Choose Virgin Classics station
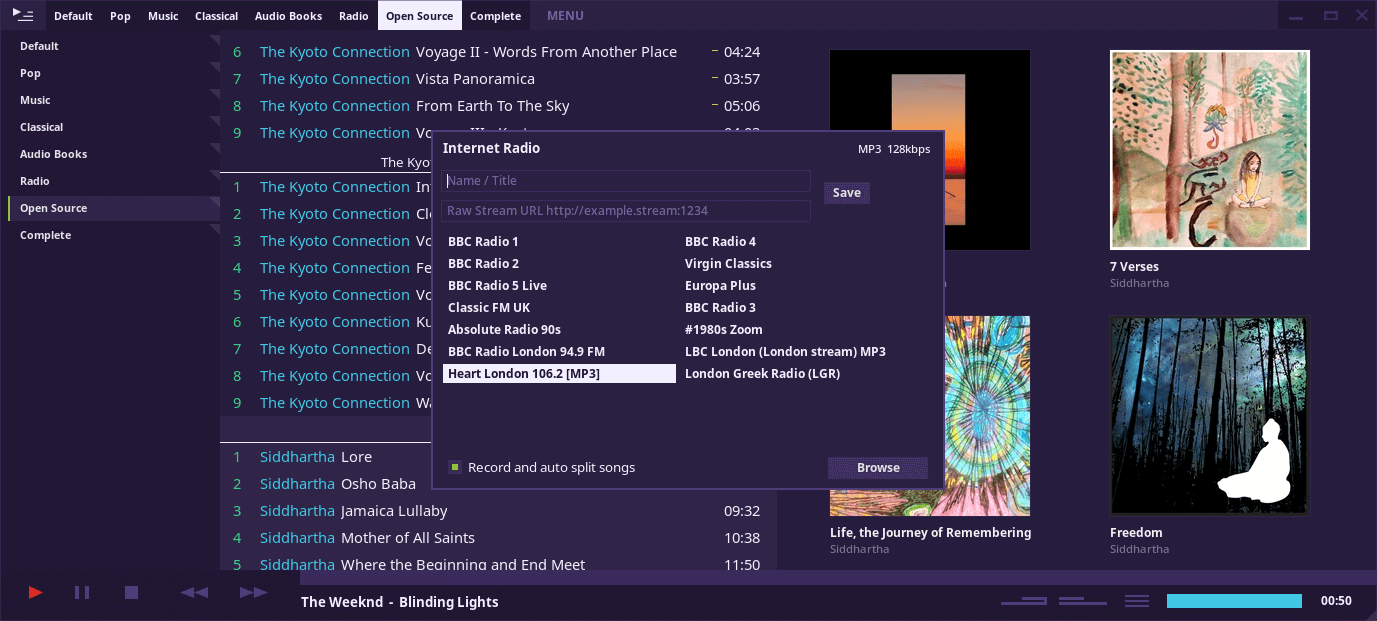 (x=797, y=263)
